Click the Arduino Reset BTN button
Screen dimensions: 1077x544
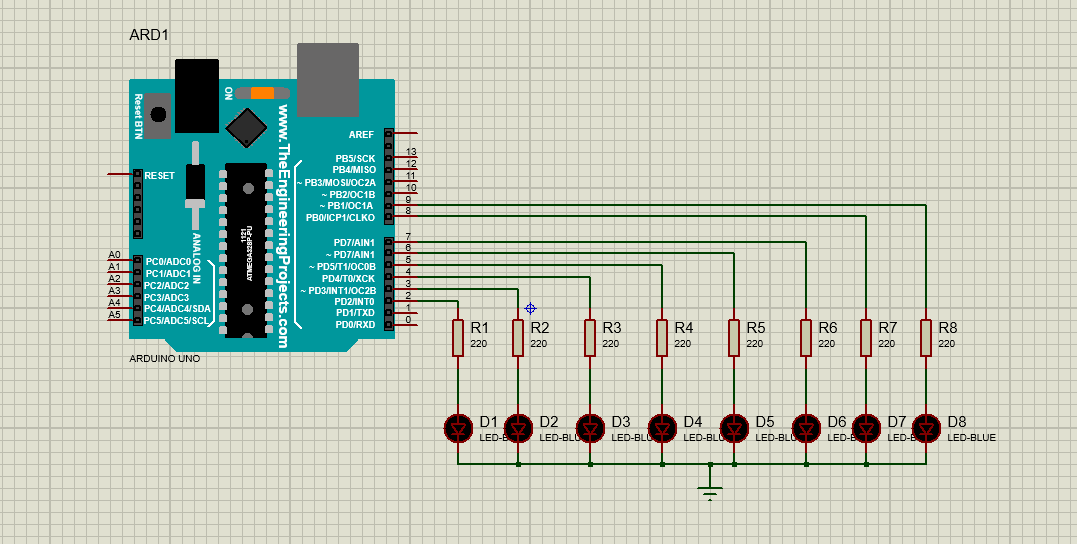tap(159, 115)
